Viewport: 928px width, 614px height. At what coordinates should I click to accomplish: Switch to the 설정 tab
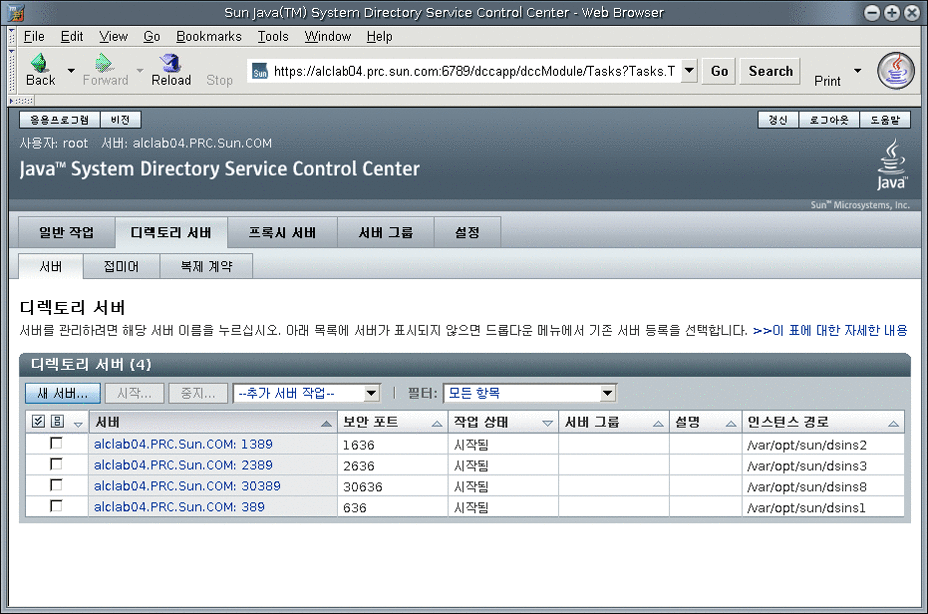coord(467,232)
